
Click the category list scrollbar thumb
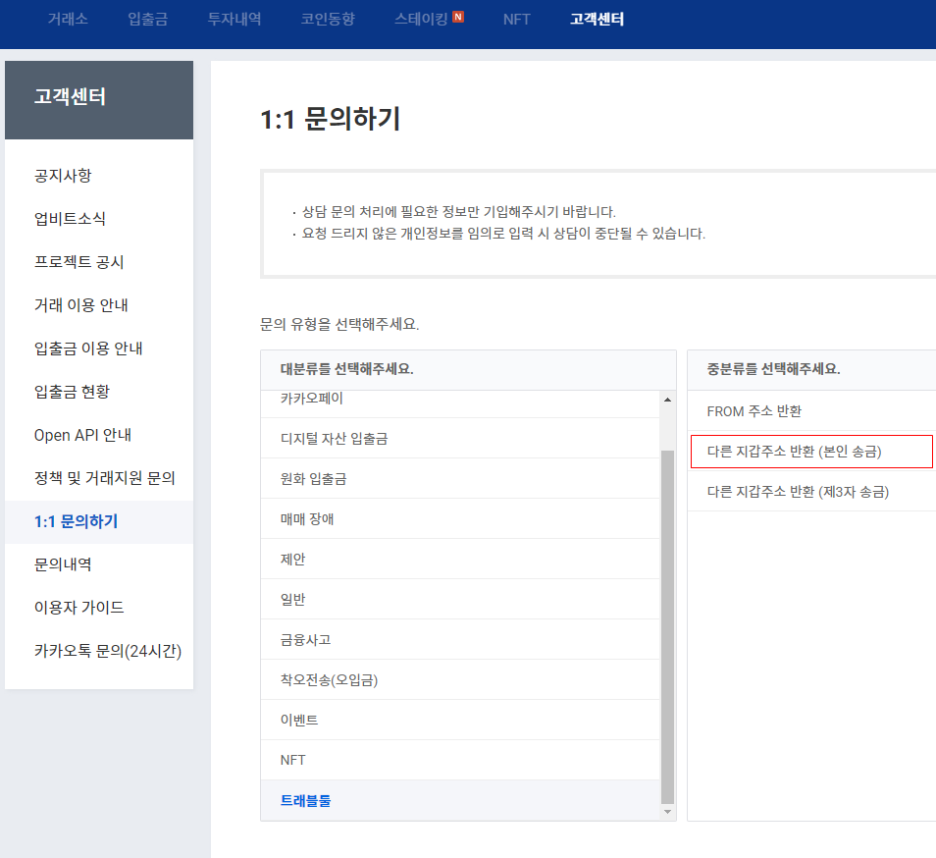(667, 627)
